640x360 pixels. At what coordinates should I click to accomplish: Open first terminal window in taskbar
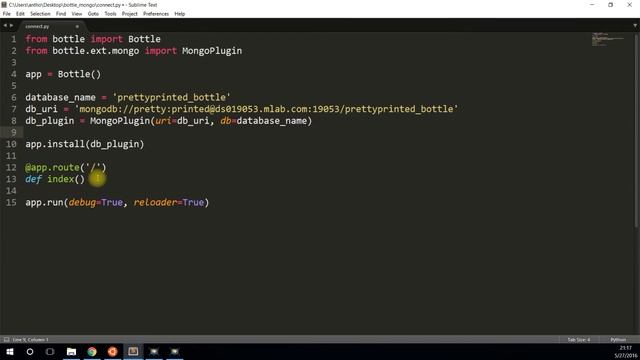154,351
